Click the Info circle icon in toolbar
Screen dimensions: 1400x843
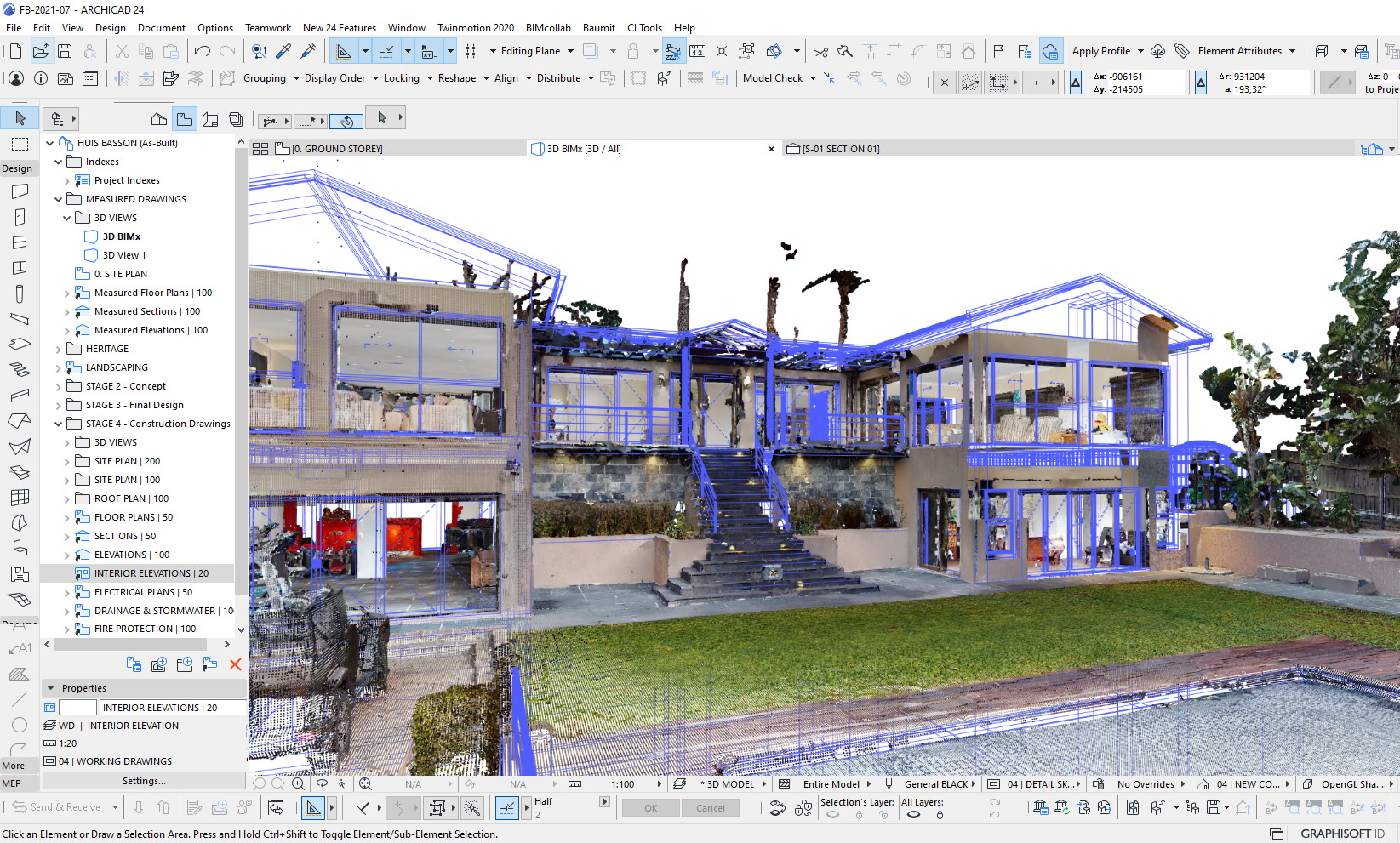tap(41, 78)
